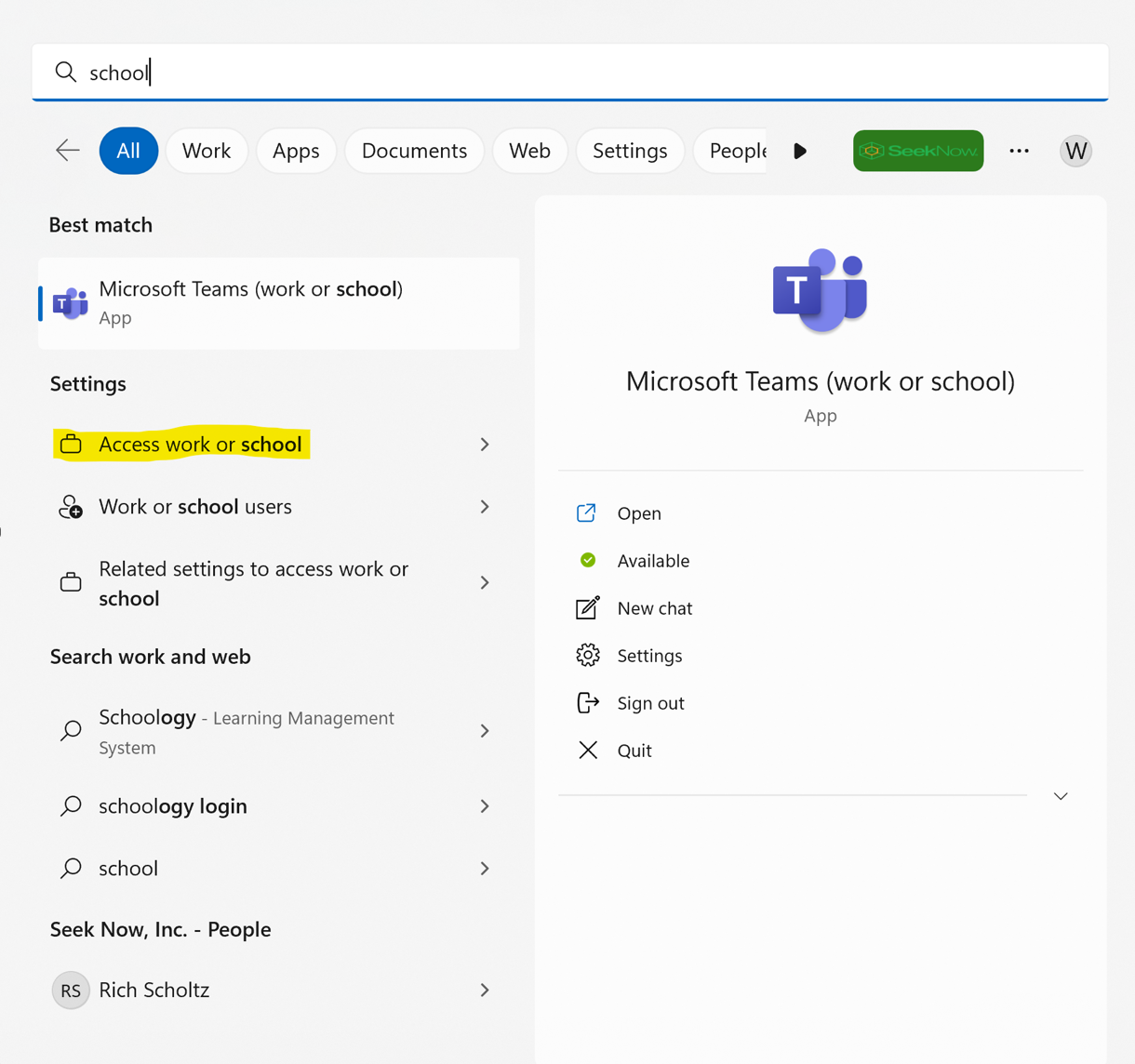Click the search icon beside Schoology

click(71, 731)
